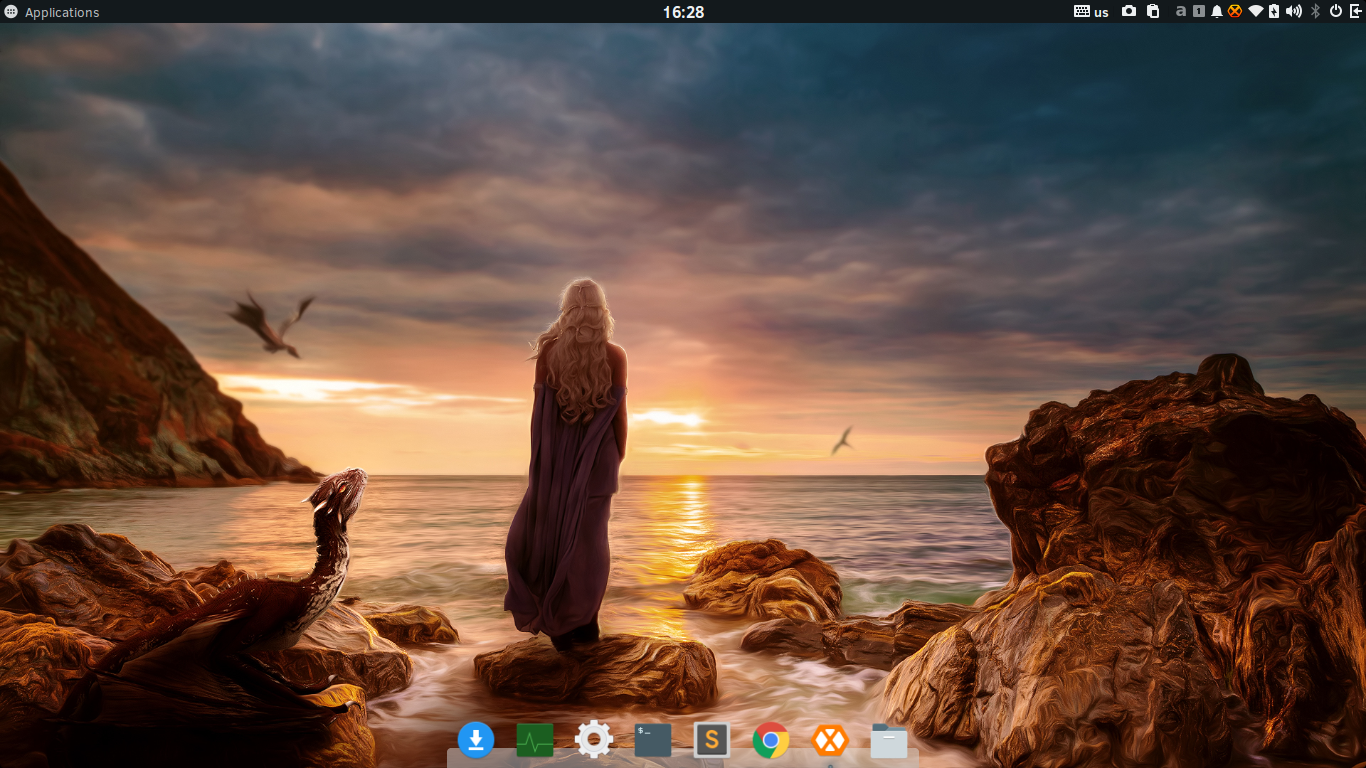Open Sublime Text from the dock

coord(712,740)
